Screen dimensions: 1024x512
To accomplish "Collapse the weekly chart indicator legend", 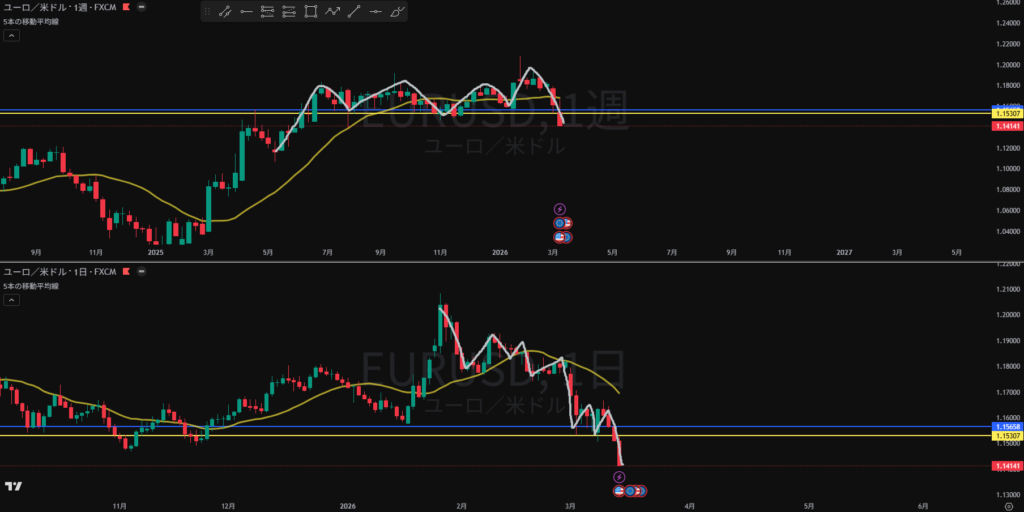I will point(11,35).
